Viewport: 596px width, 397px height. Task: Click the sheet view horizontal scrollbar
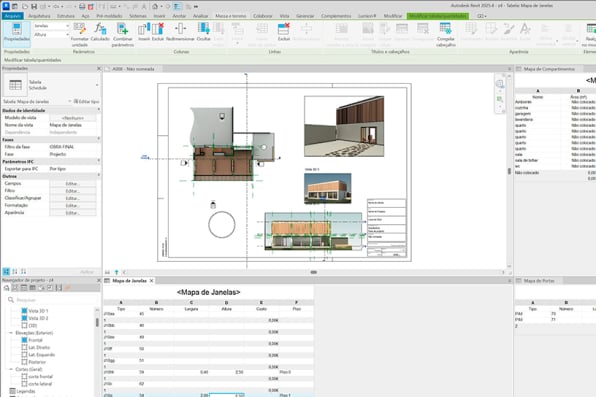[313, 272]
